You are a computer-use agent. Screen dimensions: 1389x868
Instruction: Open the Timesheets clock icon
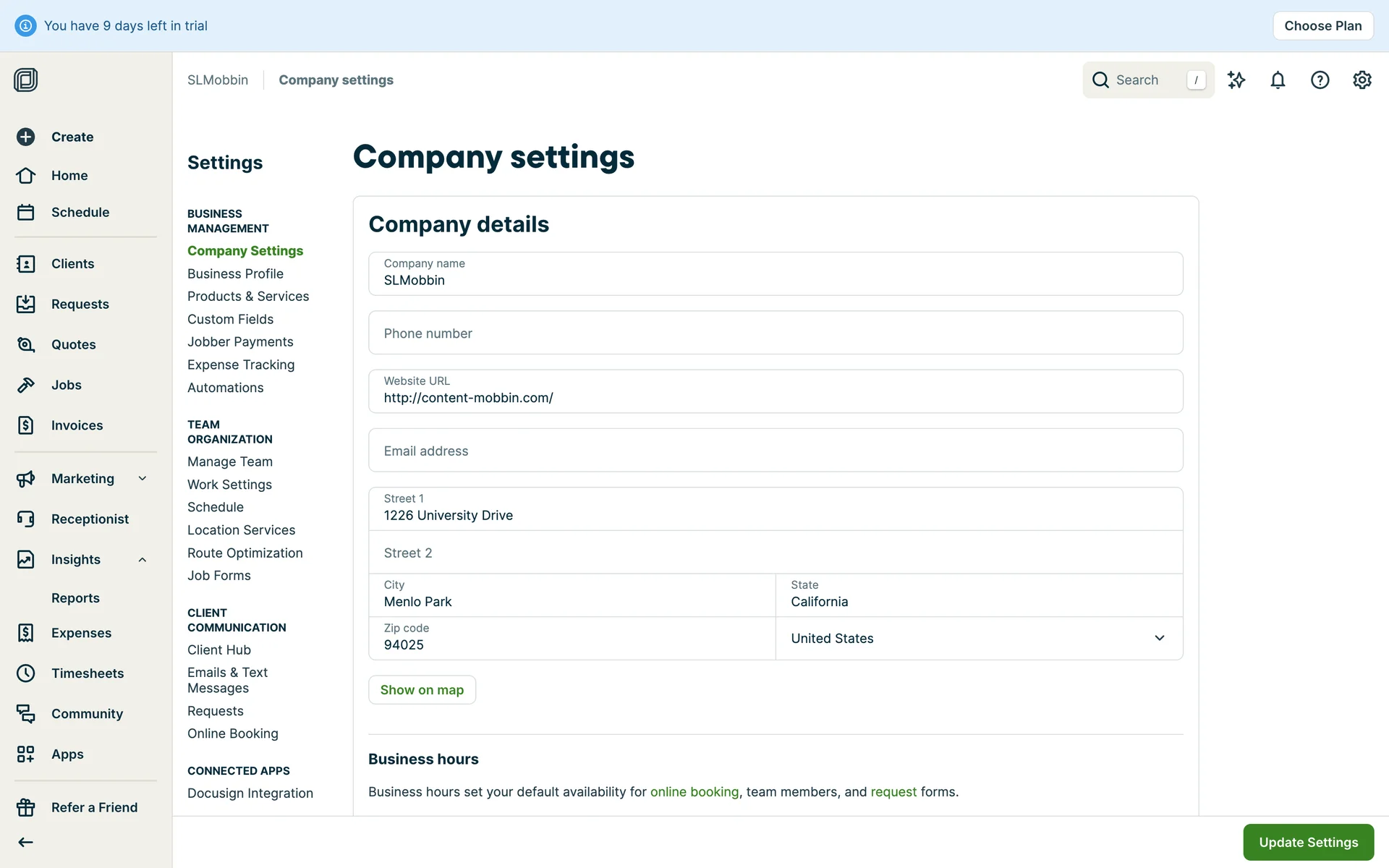click(x=26, y=673)
